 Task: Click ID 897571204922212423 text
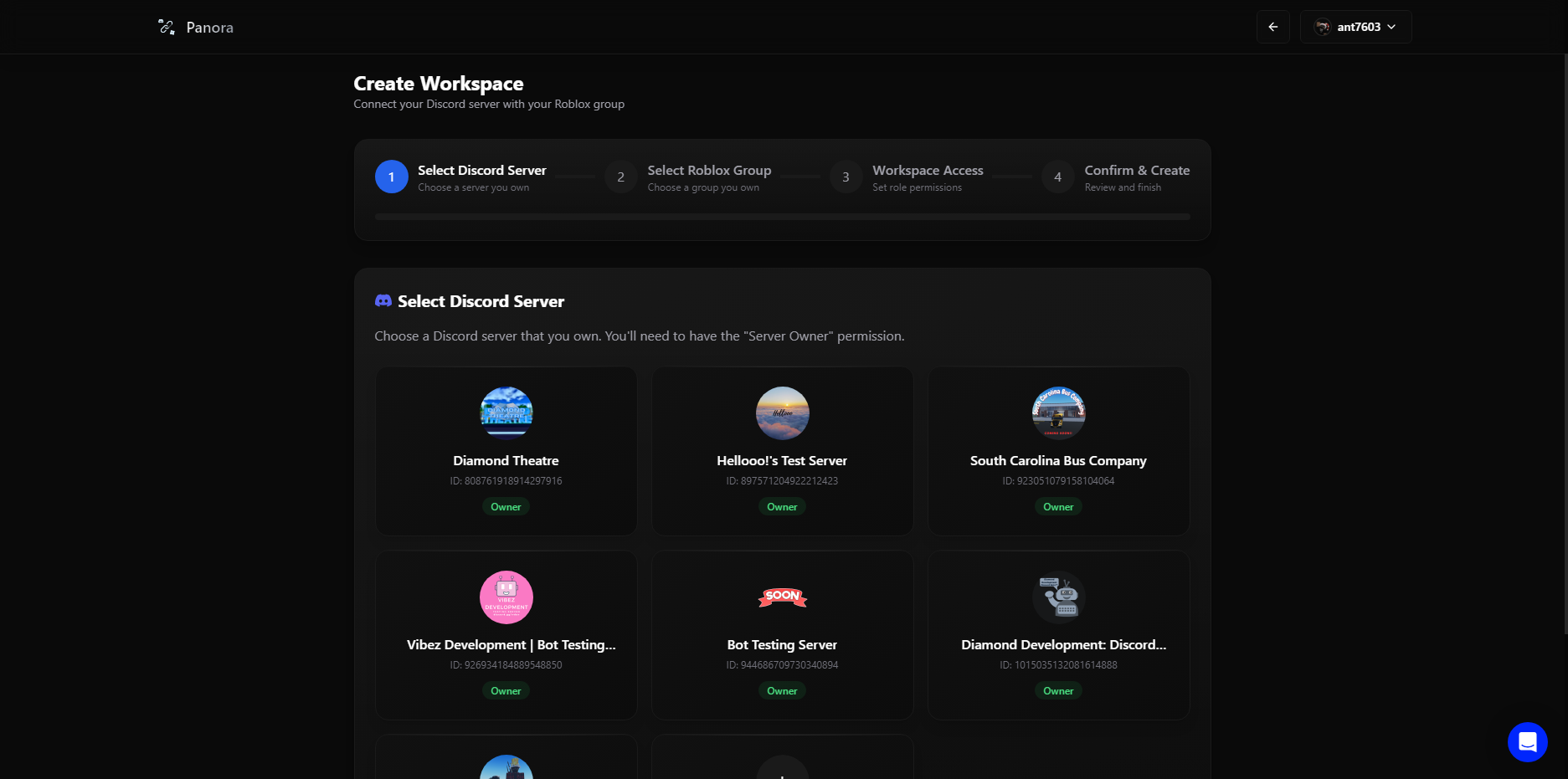[782, 481]
